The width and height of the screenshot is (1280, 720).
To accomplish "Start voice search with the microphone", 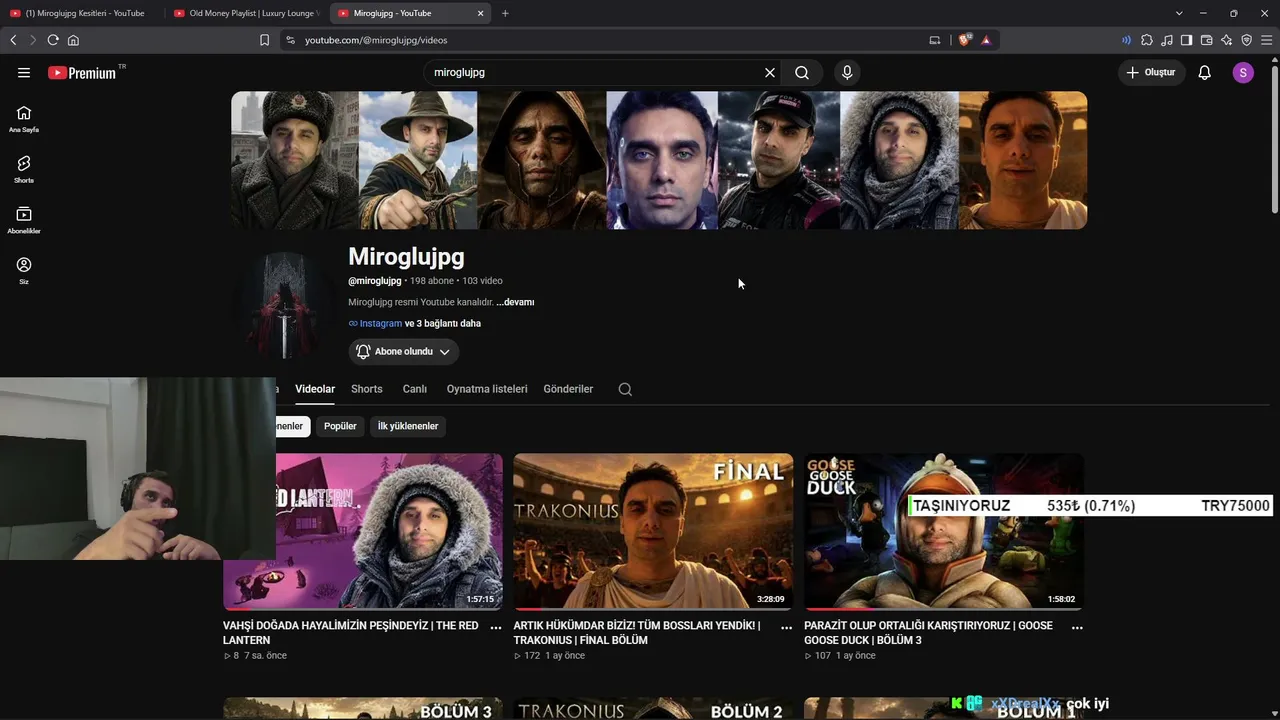I will tap(847, 73).
